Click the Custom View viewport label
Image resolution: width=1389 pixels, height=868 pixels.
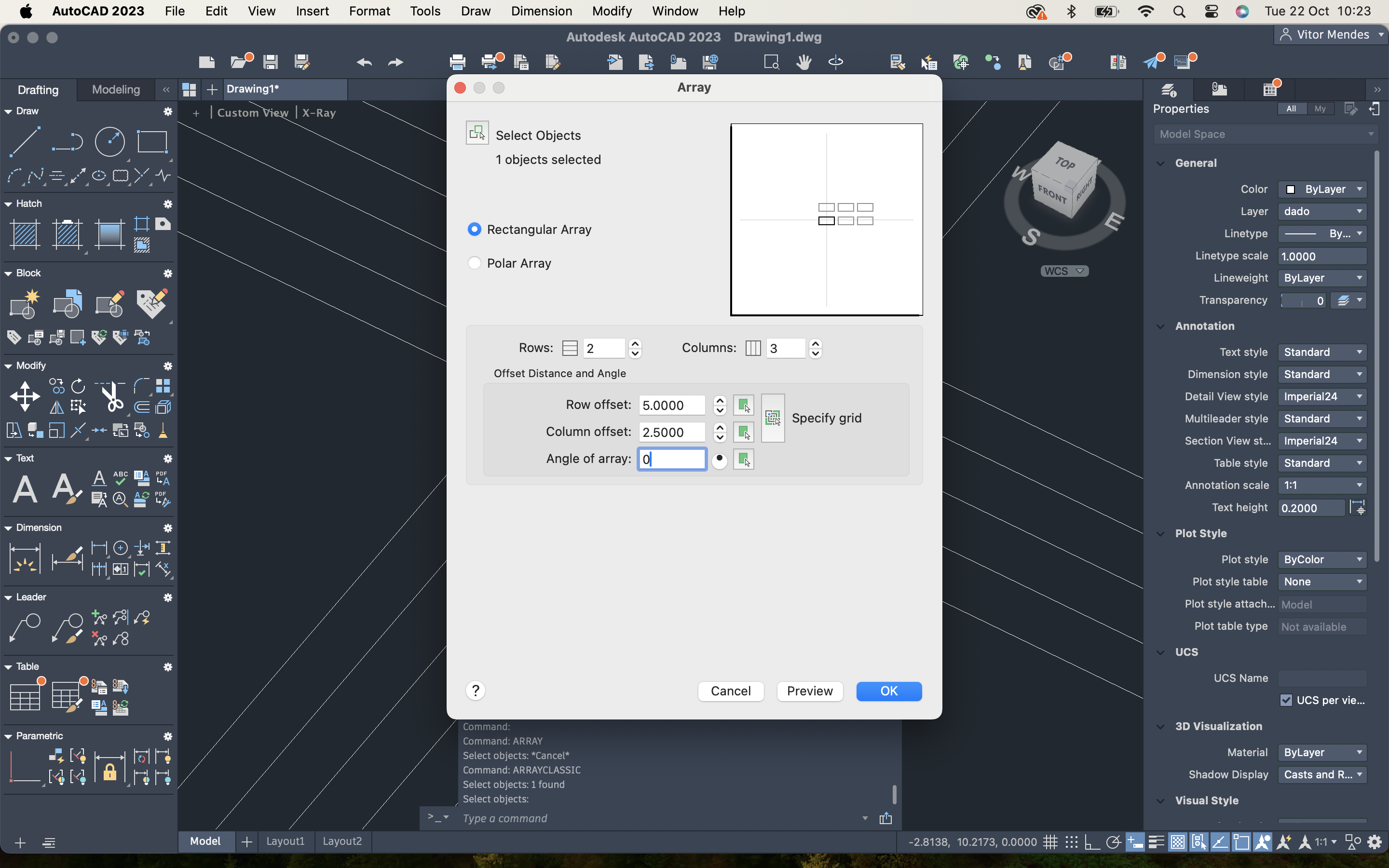coord(253,112)
